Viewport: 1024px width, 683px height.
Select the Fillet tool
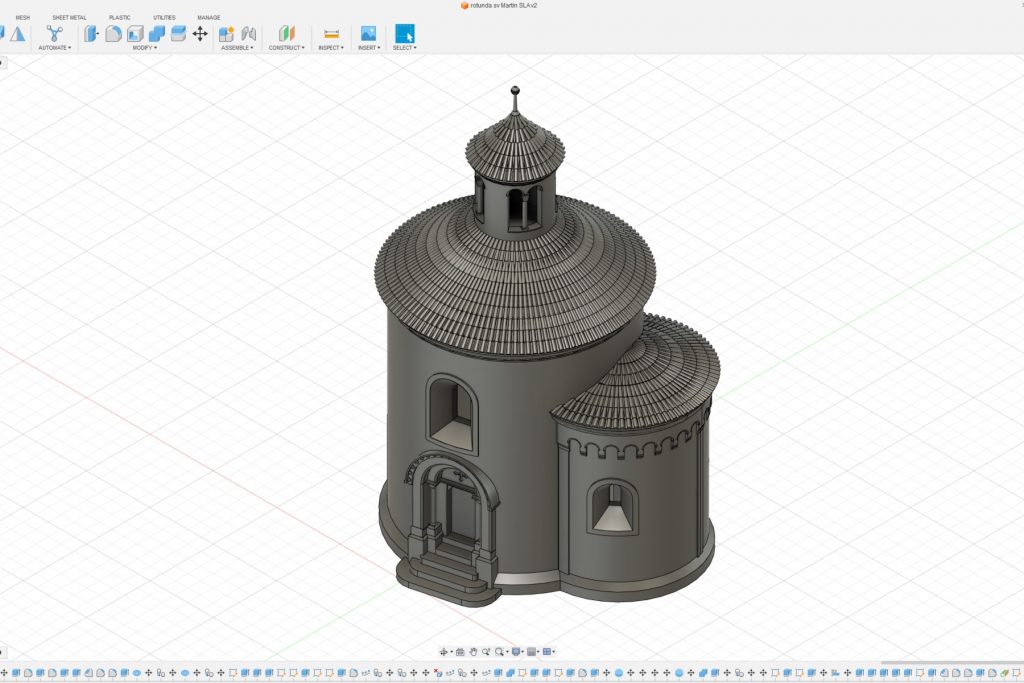click(113, 33)
